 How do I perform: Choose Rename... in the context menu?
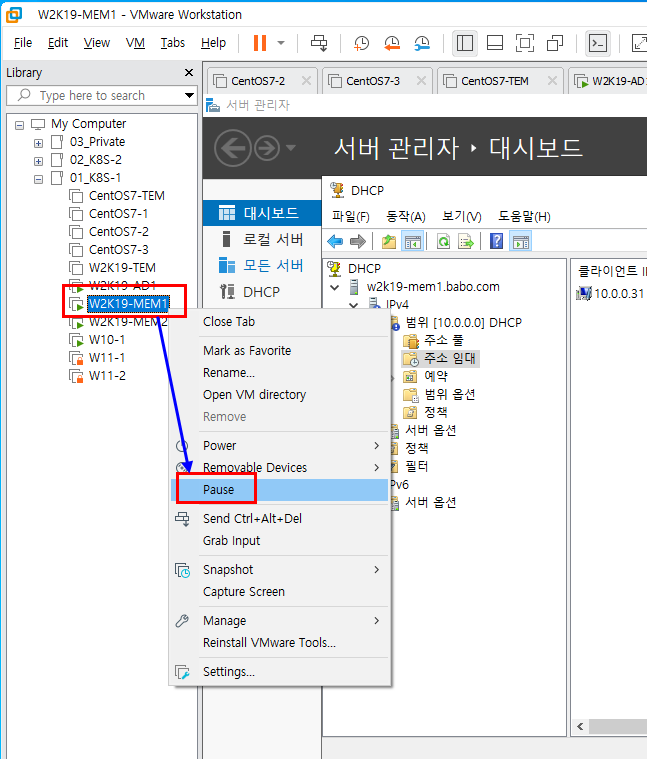coord(280,373)
